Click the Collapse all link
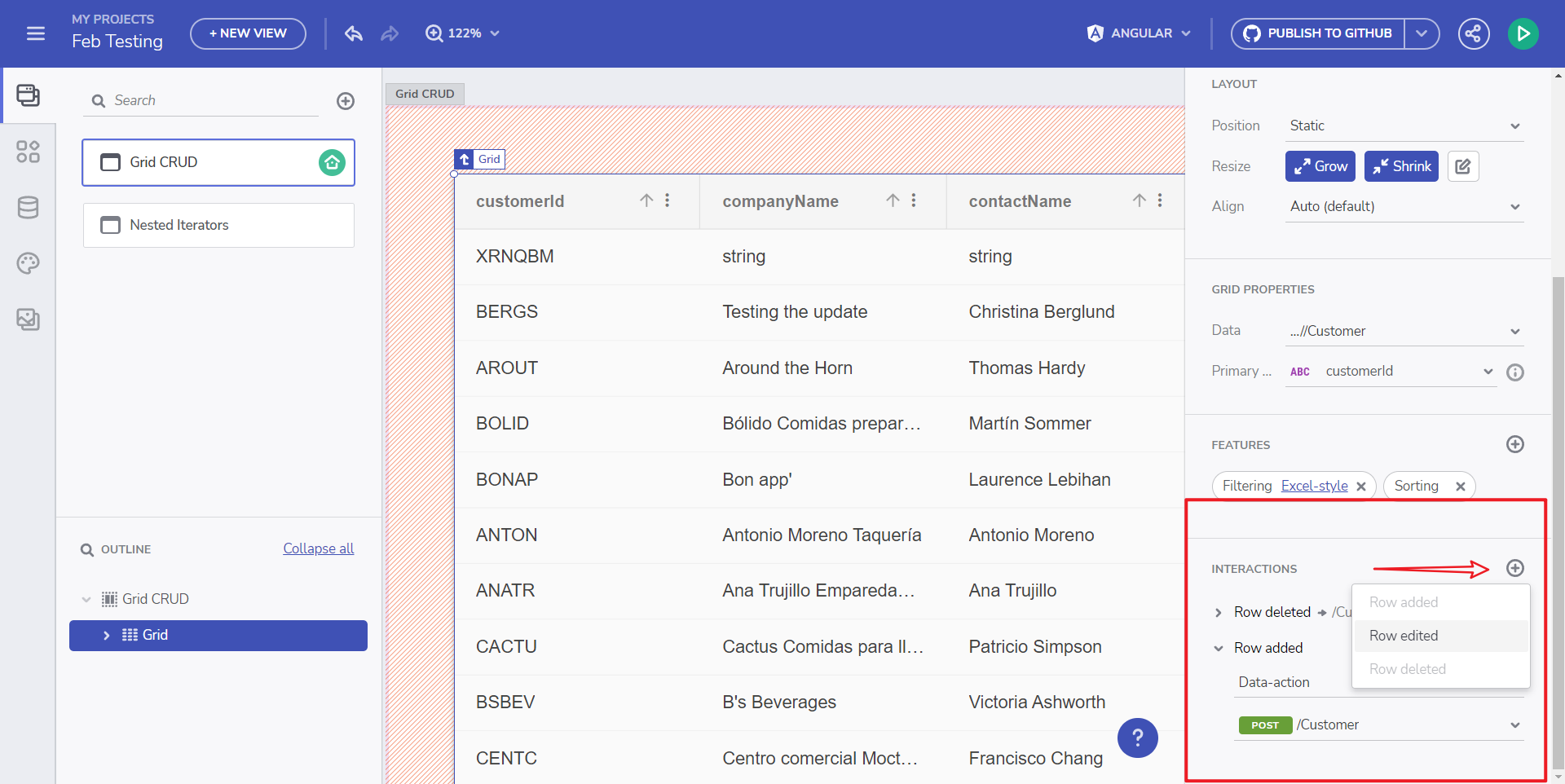Image resolution: width=1565 pixels, height=784 pixels. [318, 548]
